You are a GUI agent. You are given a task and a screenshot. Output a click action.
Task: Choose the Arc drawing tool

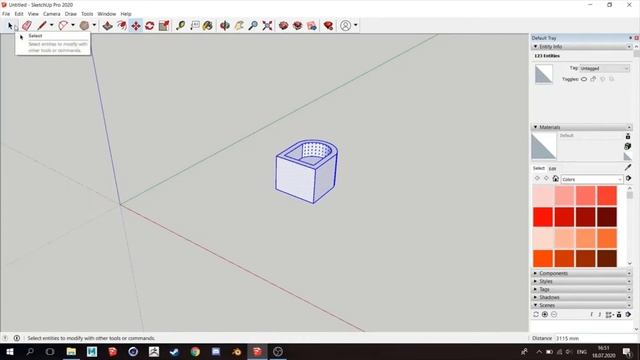pyautogui.click(x=63, y=26)
